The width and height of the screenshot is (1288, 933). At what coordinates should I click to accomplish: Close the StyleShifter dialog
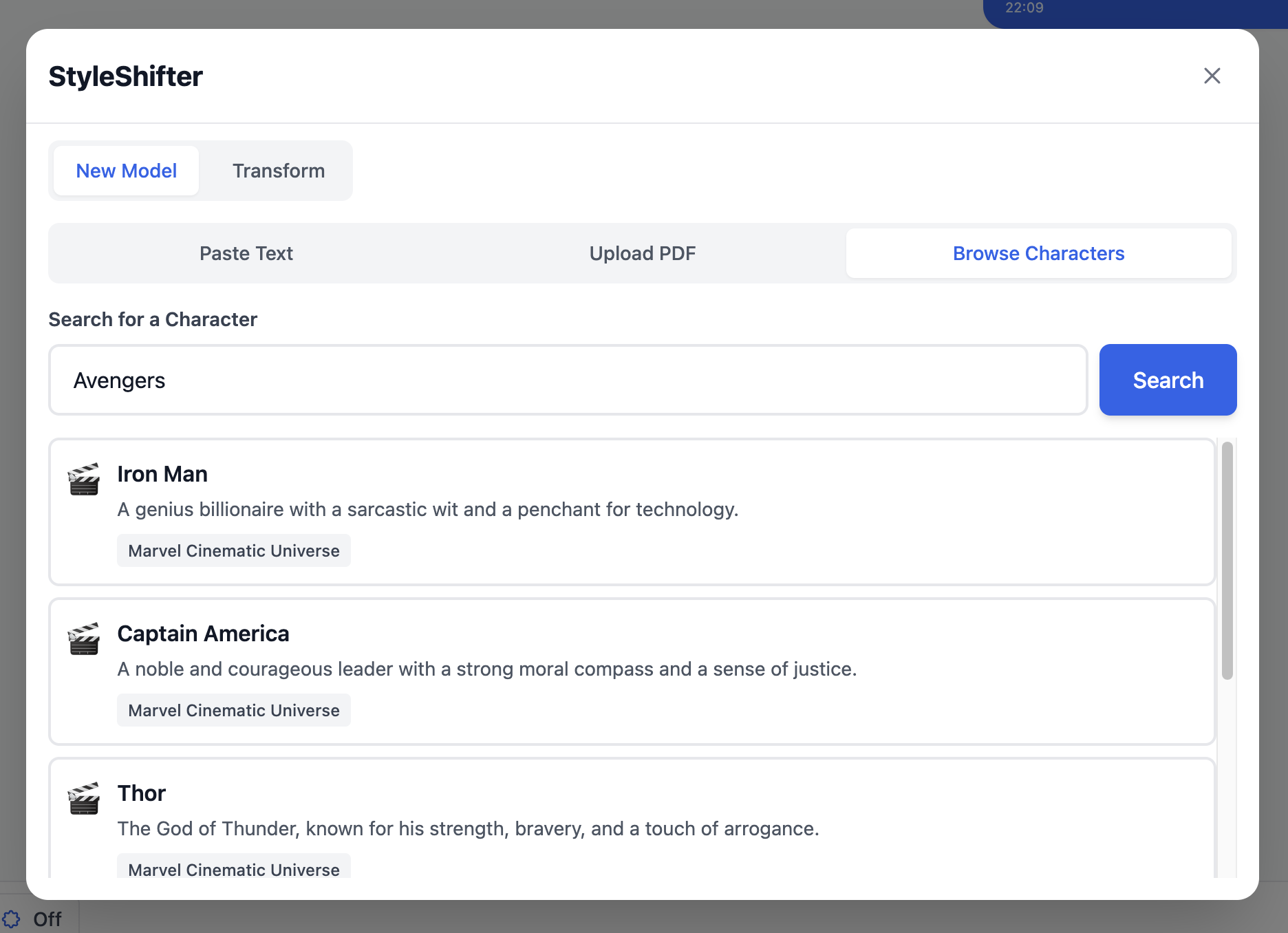tap(1212, 76)
